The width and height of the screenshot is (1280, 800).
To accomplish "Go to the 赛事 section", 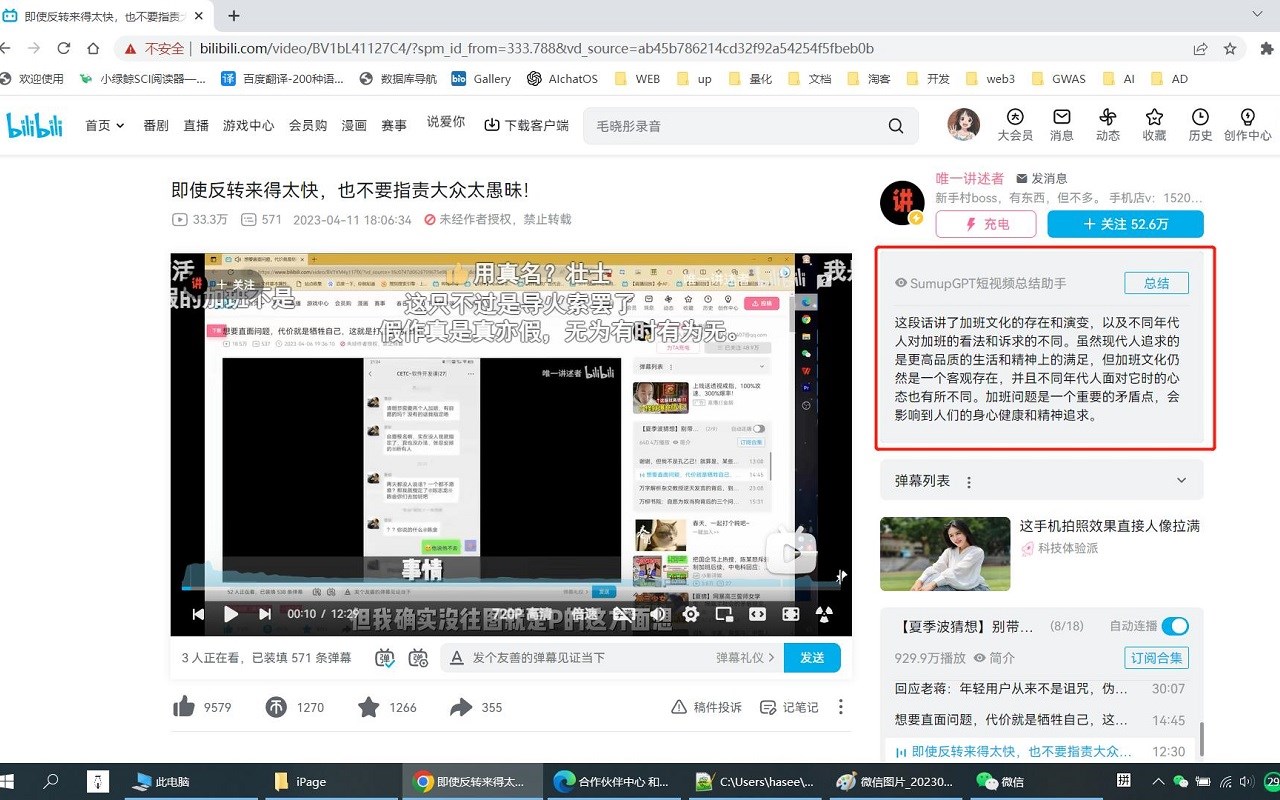I will coord(394,126).
